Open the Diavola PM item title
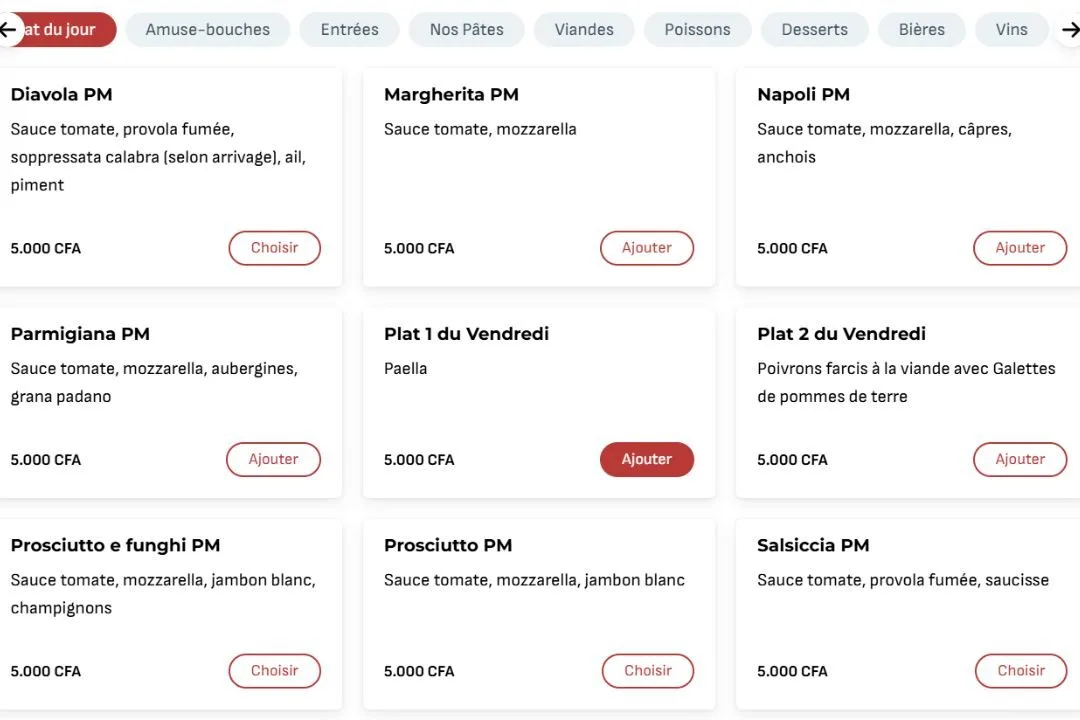The image size is (1080, 720). [61, 95]
